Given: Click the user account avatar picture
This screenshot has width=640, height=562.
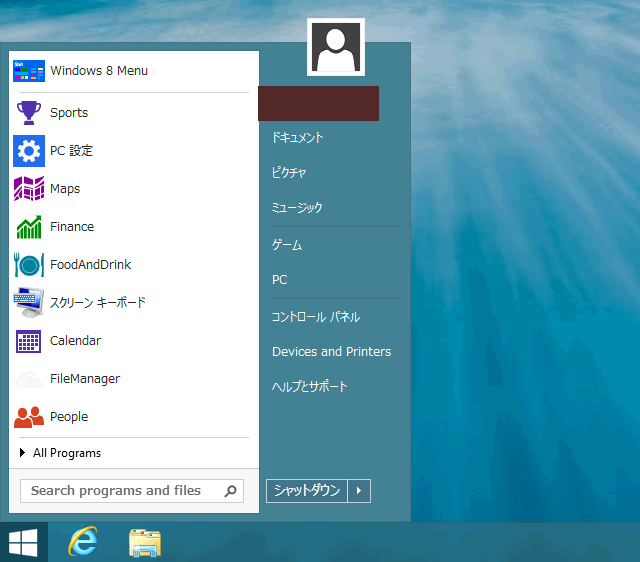Looking at the screenshot, I should [336, 47].
